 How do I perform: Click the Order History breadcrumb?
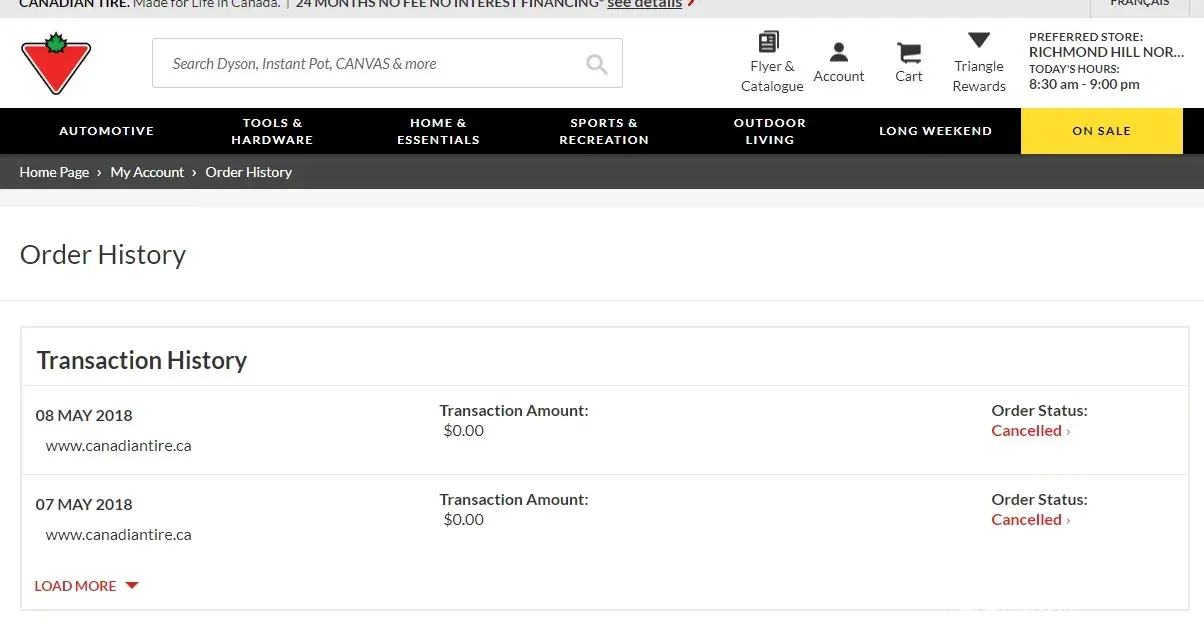[248, 172]
